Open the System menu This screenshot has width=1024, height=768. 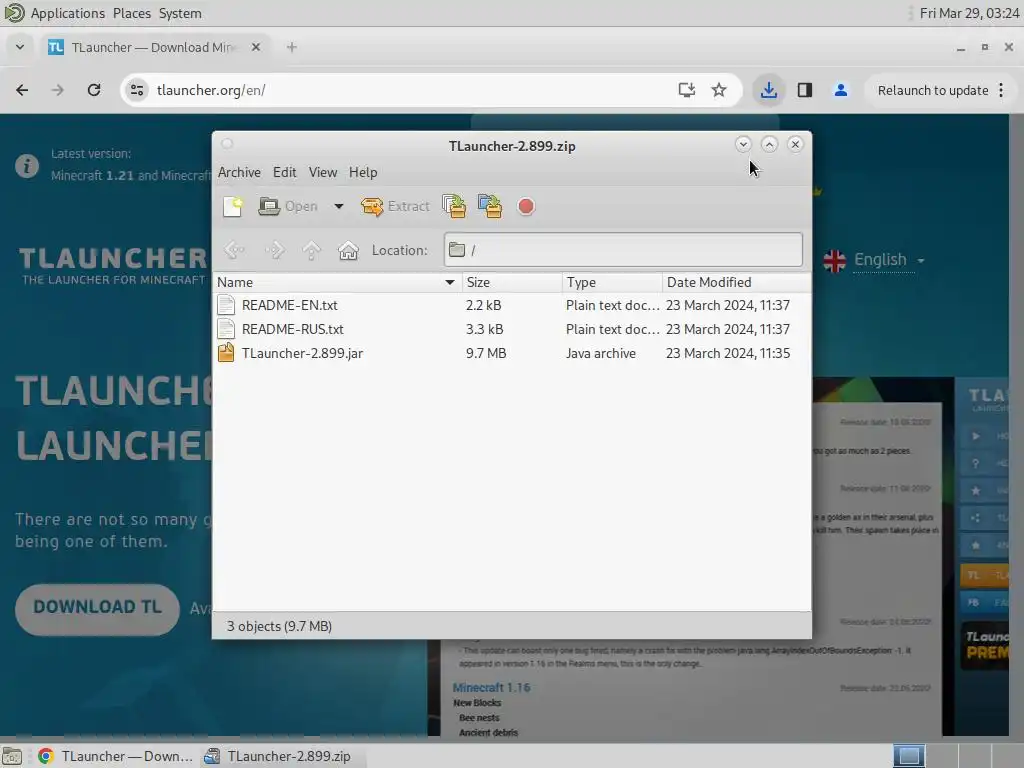[x=180, y=13]
